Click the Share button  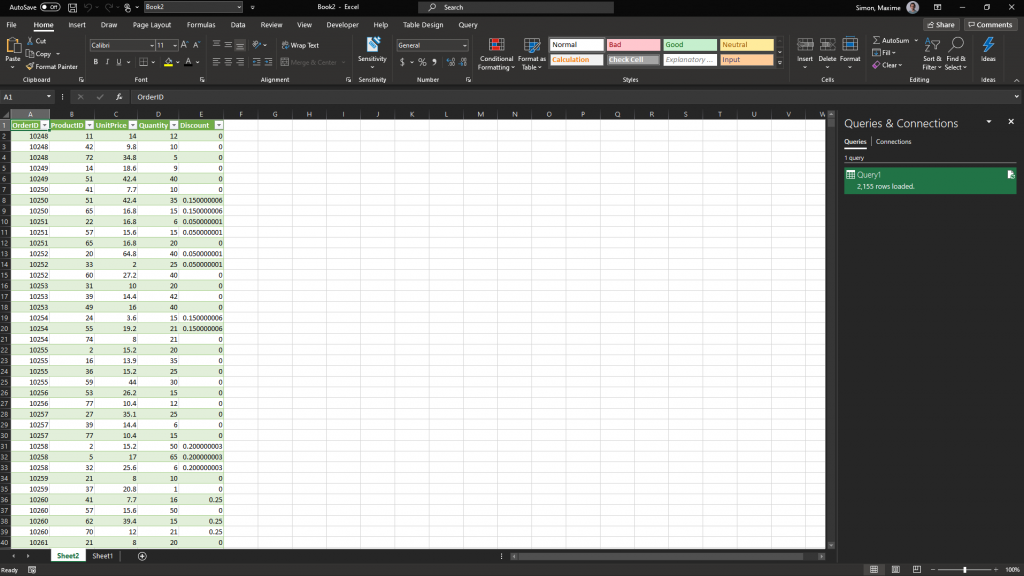941,25
